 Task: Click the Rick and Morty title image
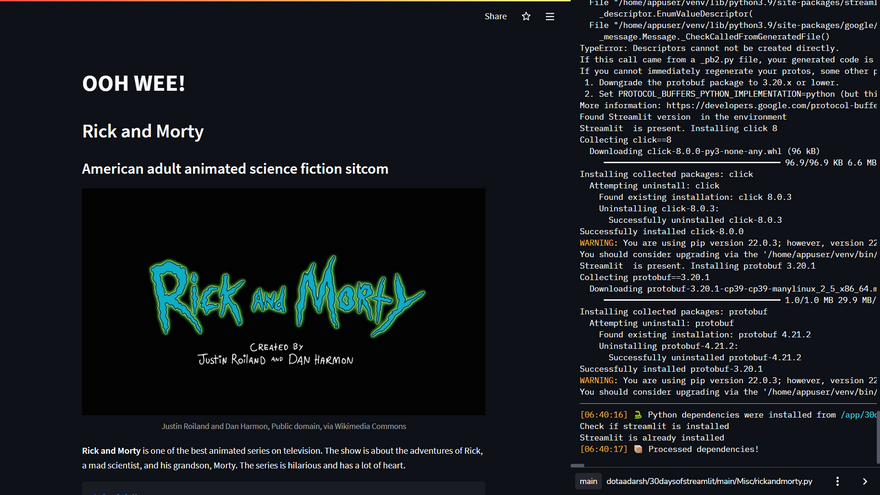click(x=283, y=301)
